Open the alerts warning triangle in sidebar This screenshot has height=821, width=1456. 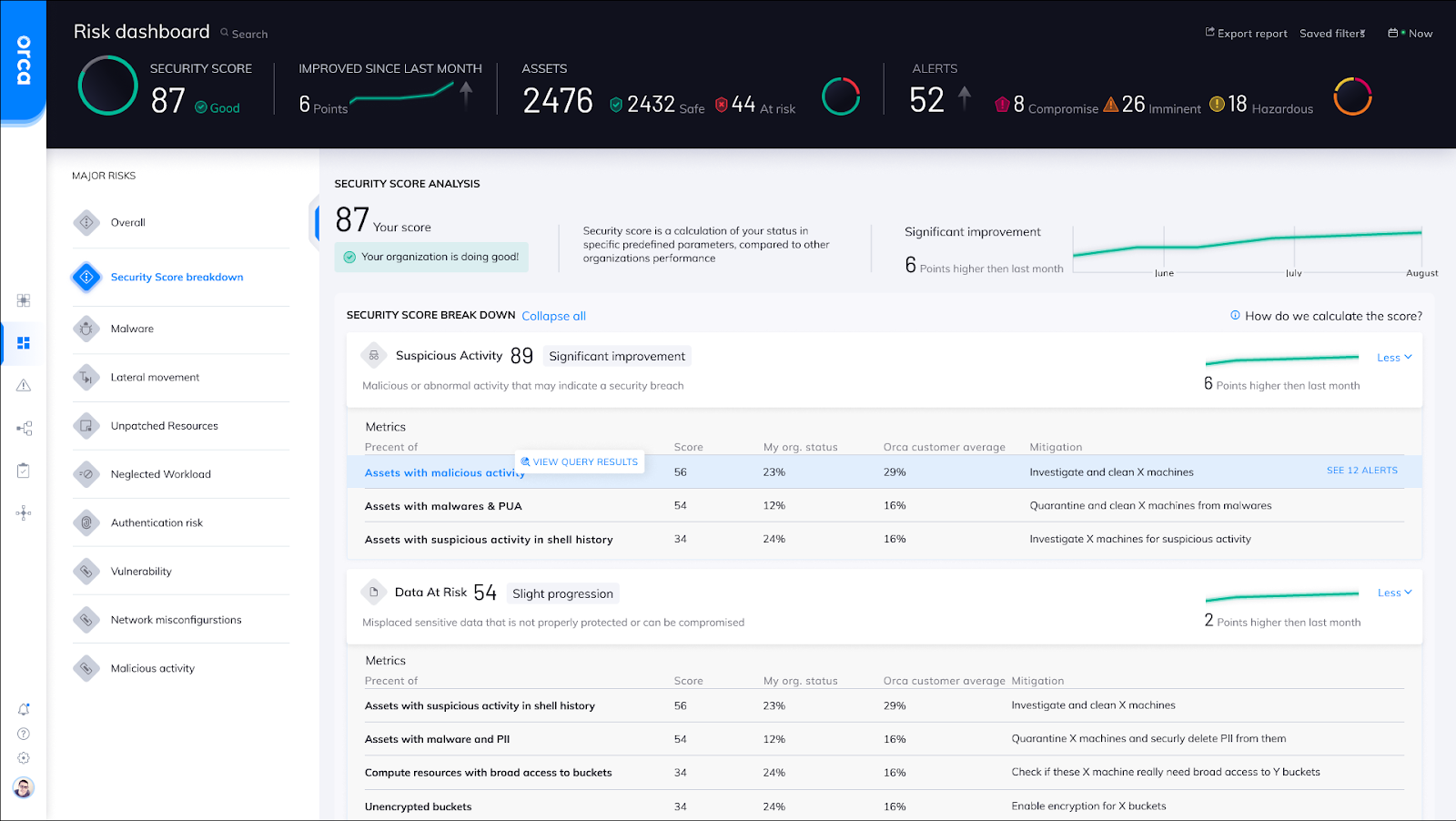click(x=23, y=385)
